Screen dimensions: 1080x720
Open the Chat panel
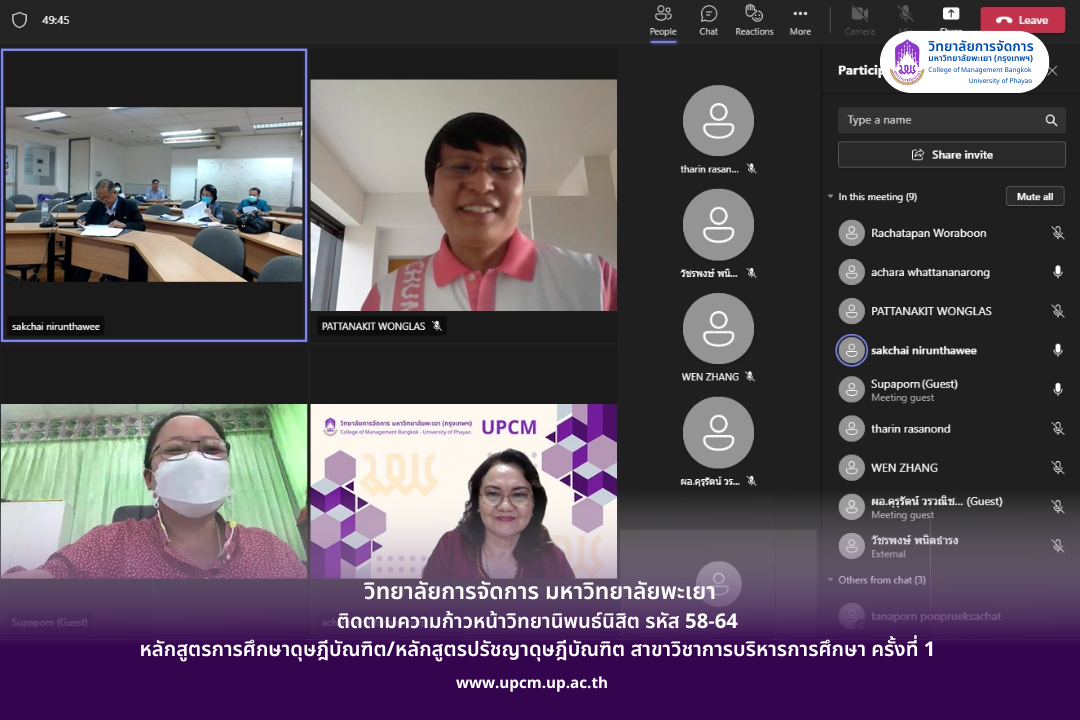[708, 21]
